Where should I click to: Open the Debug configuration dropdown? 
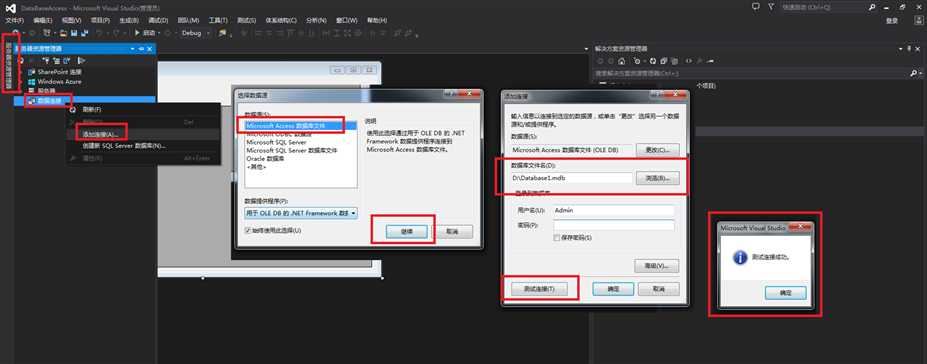196,33
